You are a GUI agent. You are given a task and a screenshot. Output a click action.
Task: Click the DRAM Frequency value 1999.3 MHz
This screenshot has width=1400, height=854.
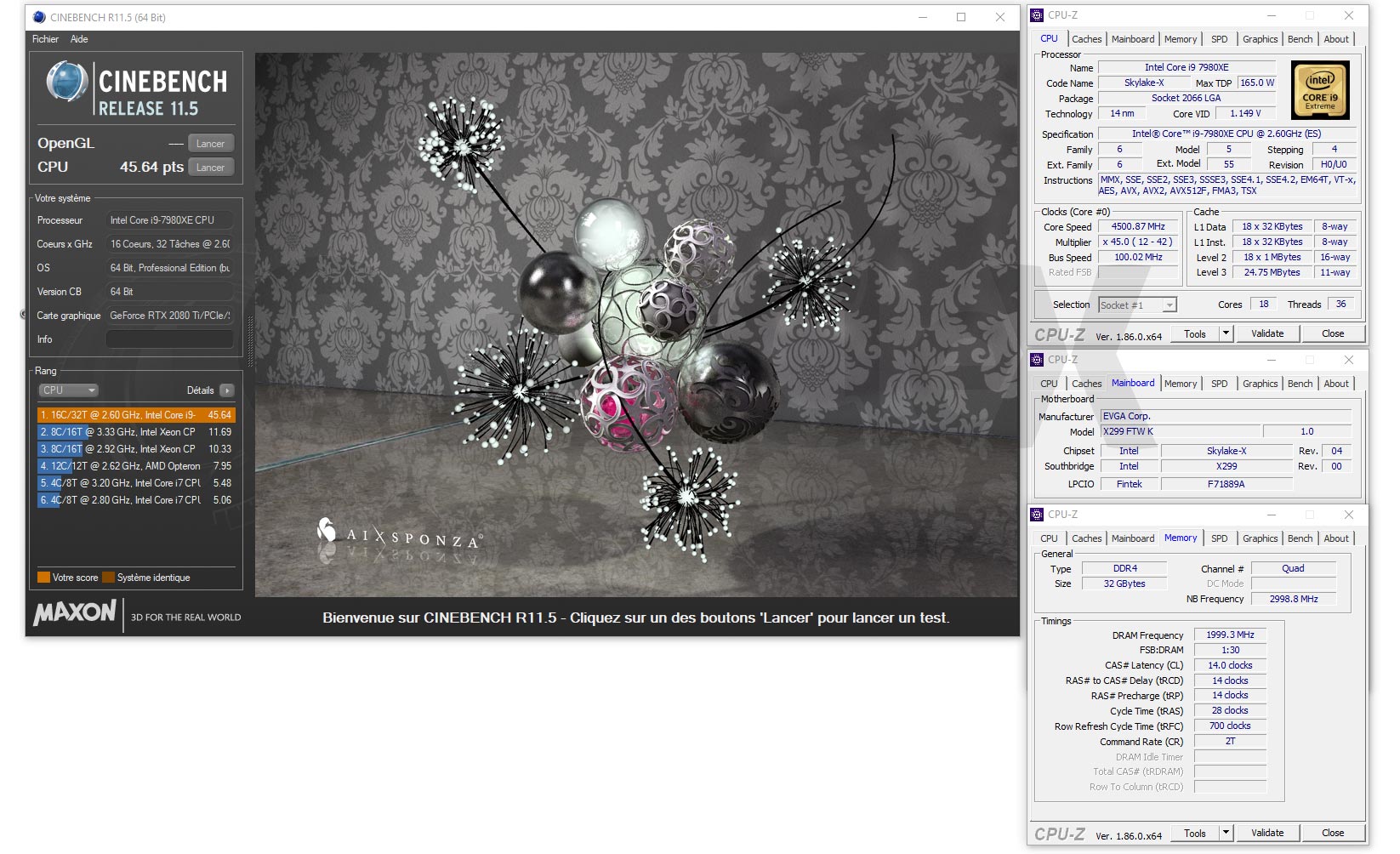(1230, 635)
